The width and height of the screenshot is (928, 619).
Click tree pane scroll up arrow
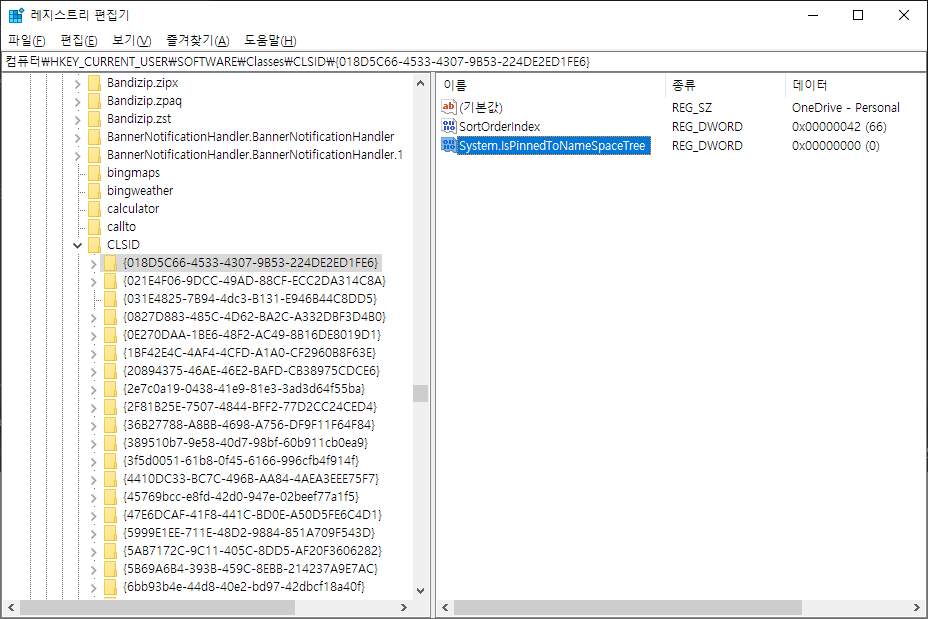click(x=420, y=83)
